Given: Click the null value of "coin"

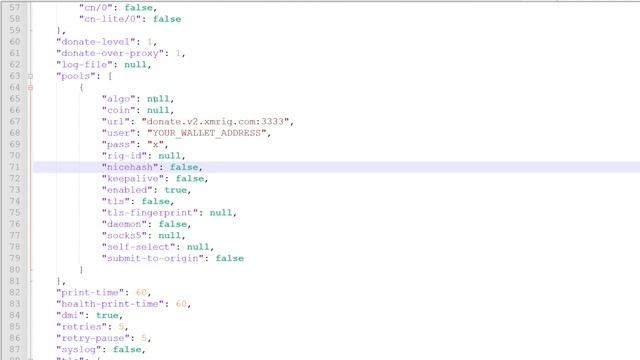Looking at the screenshot, I should click(x=158, y=110).
